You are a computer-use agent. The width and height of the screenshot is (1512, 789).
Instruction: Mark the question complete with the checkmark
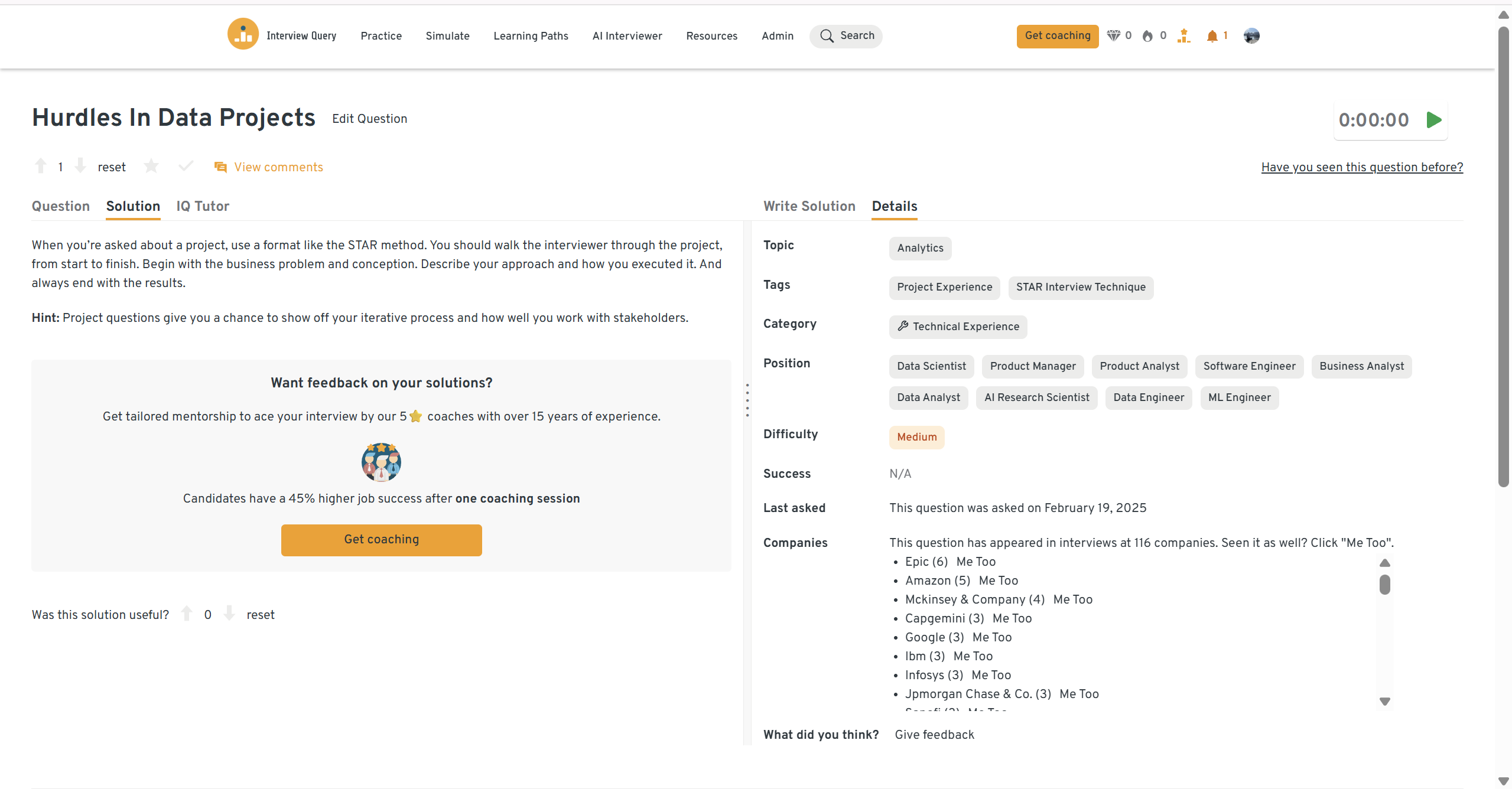click(x=186, y=167)
